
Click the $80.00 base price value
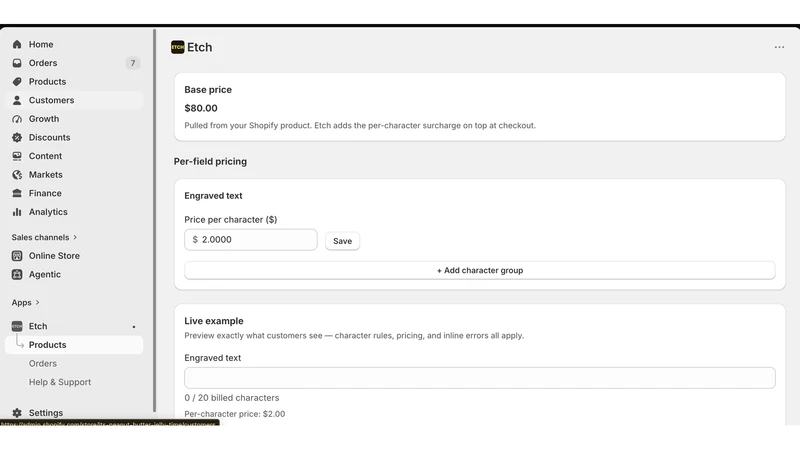click(201, 108)
